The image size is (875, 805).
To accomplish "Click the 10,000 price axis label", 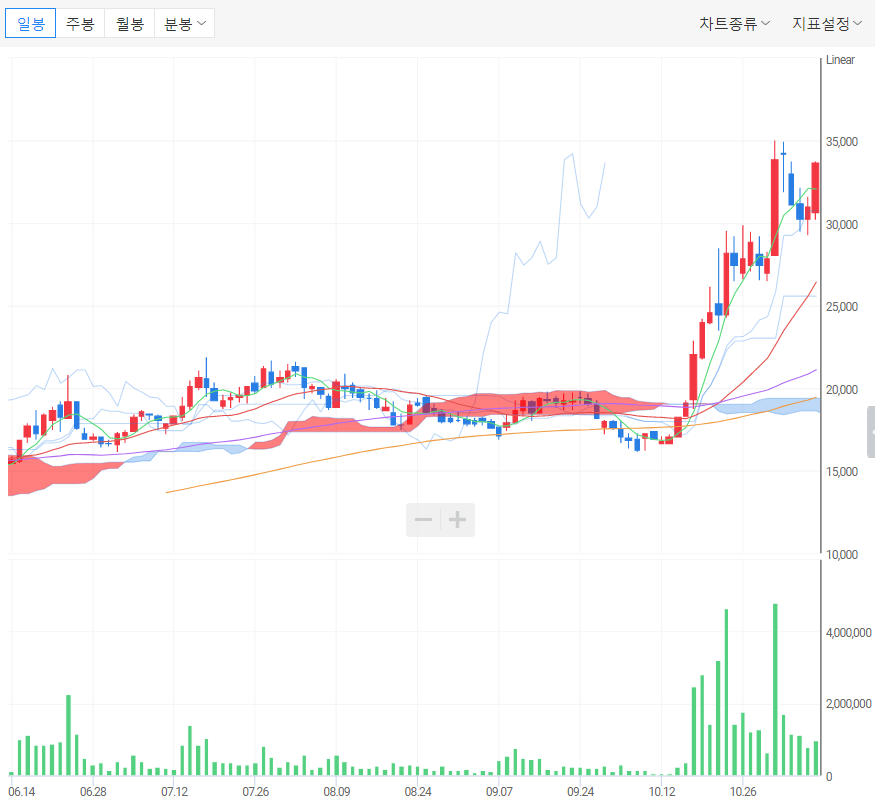I will 842,555.
